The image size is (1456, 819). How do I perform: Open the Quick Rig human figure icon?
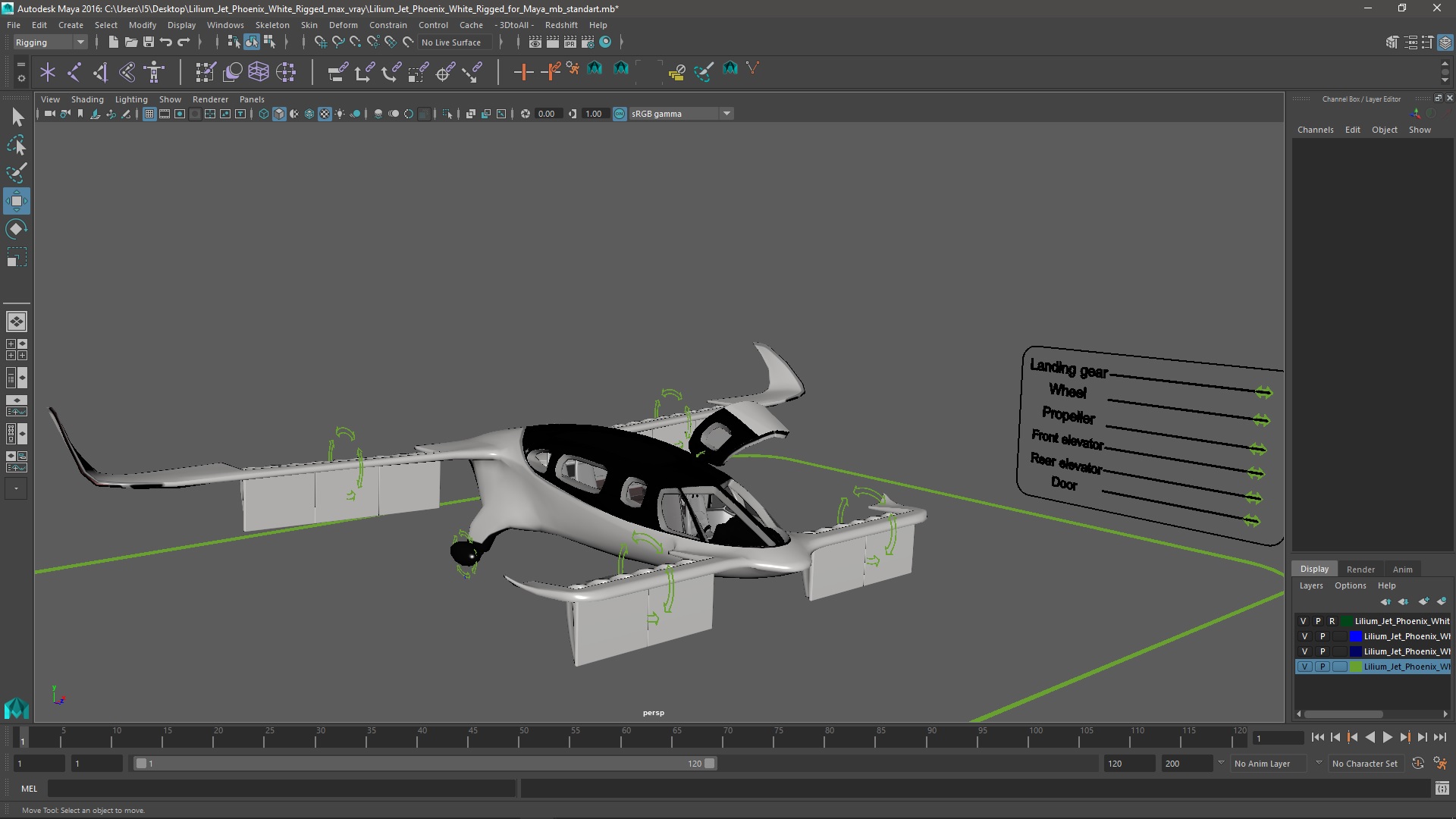click(x=154, y=72)
